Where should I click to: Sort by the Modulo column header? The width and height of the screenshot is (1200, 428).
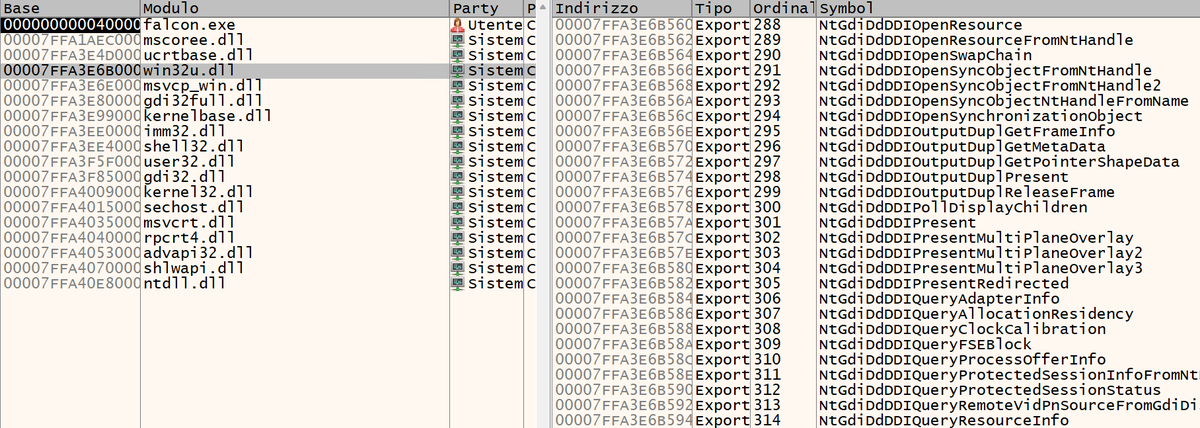(x=295, y=8)
